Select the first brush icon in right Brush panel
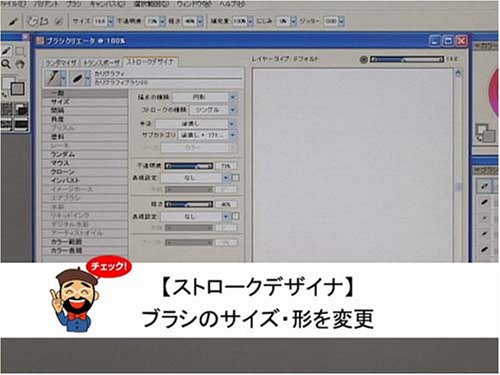This screenshot has width=500, height=375. 484,186
